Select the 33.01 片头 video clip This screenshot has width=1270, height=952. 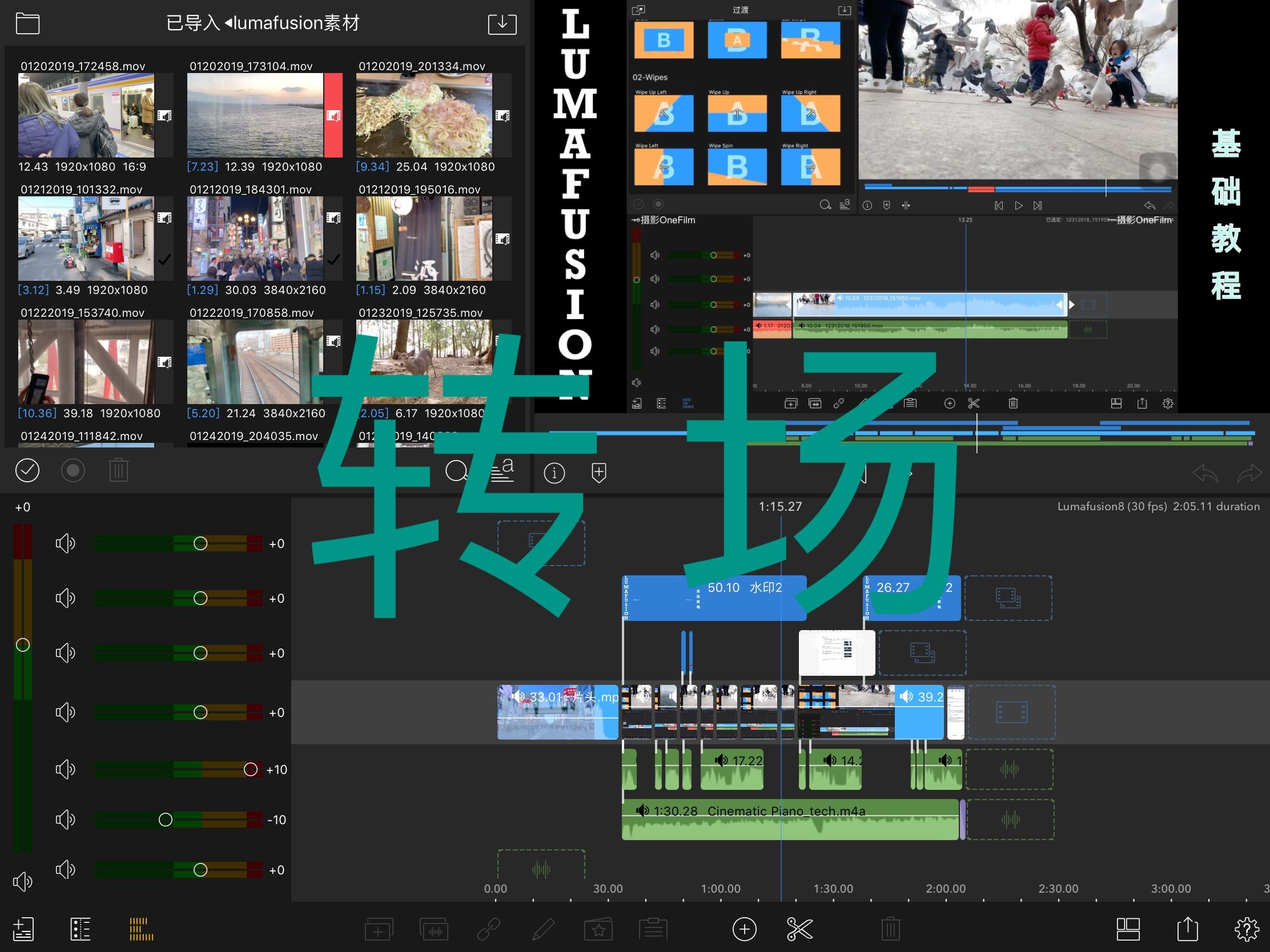click(x=557, y=712)
